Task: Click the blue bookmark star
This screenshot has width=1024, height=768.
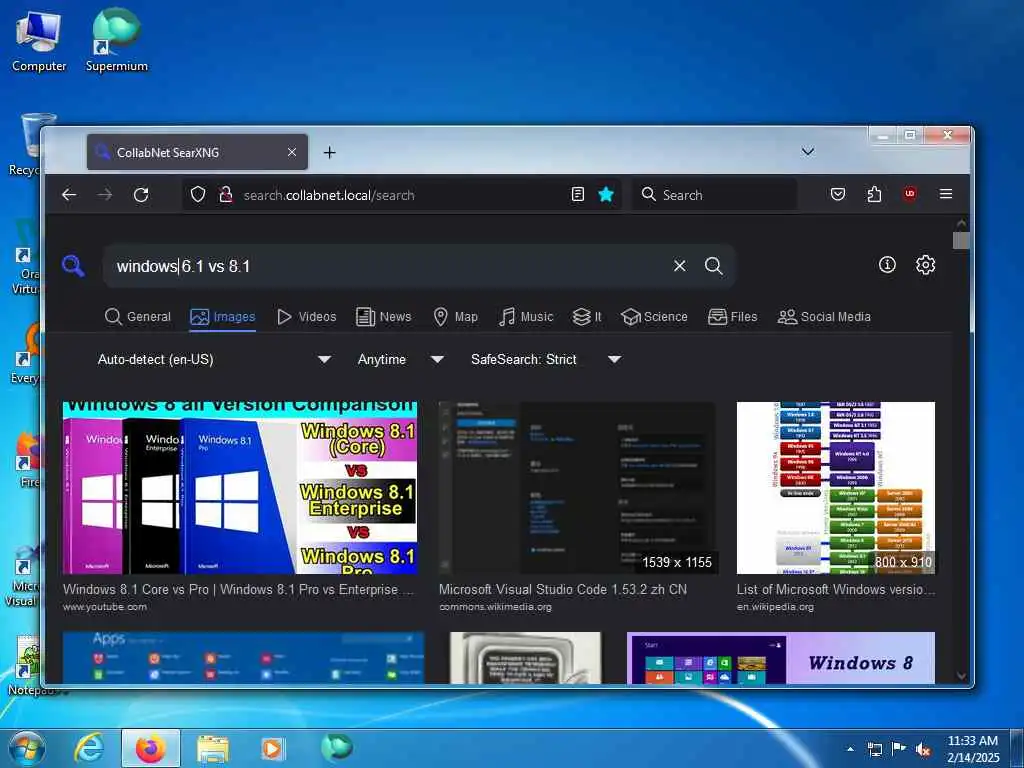Action: pyautogui.click(x=606, y=195)
